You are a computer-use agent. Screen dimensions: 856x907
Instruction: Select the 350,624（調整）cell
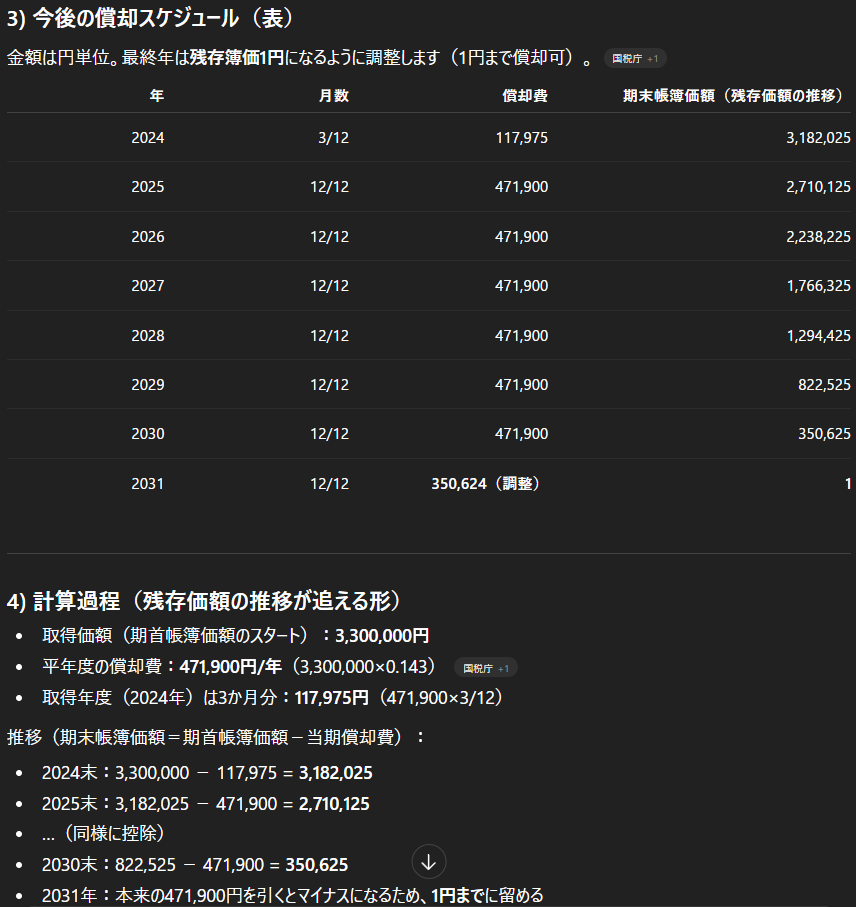point(486,483)
